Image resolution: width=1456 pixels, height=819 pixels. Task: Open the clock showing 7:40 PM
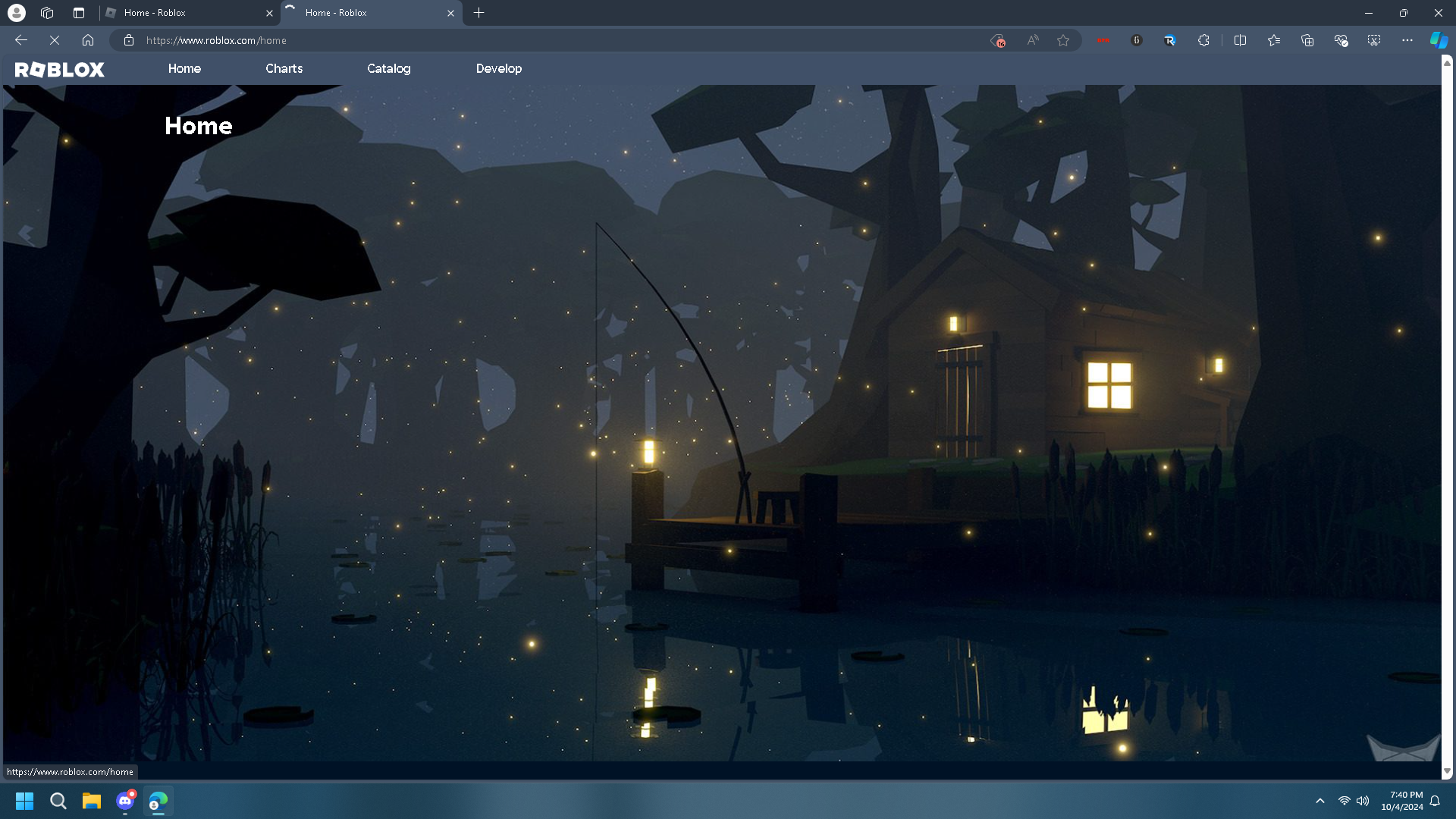click(x=1401, y=801)
